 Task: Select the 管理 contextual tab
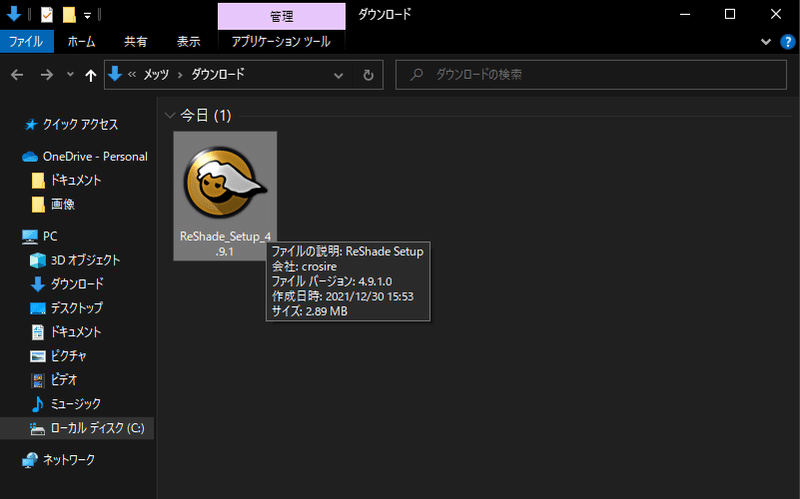pos(281,16)
